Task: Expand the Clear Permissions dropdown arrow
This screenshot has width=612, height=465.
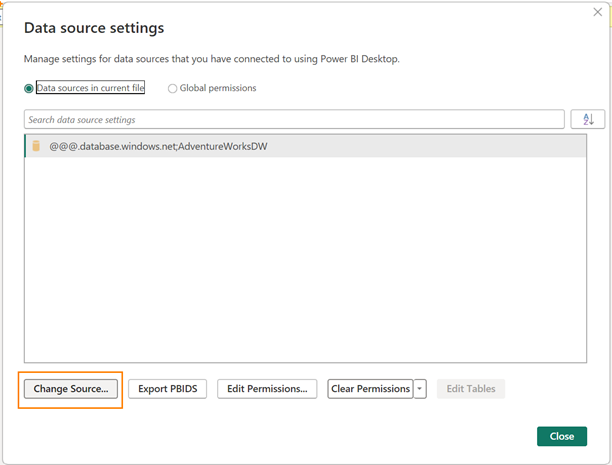Action: [420, 389]
